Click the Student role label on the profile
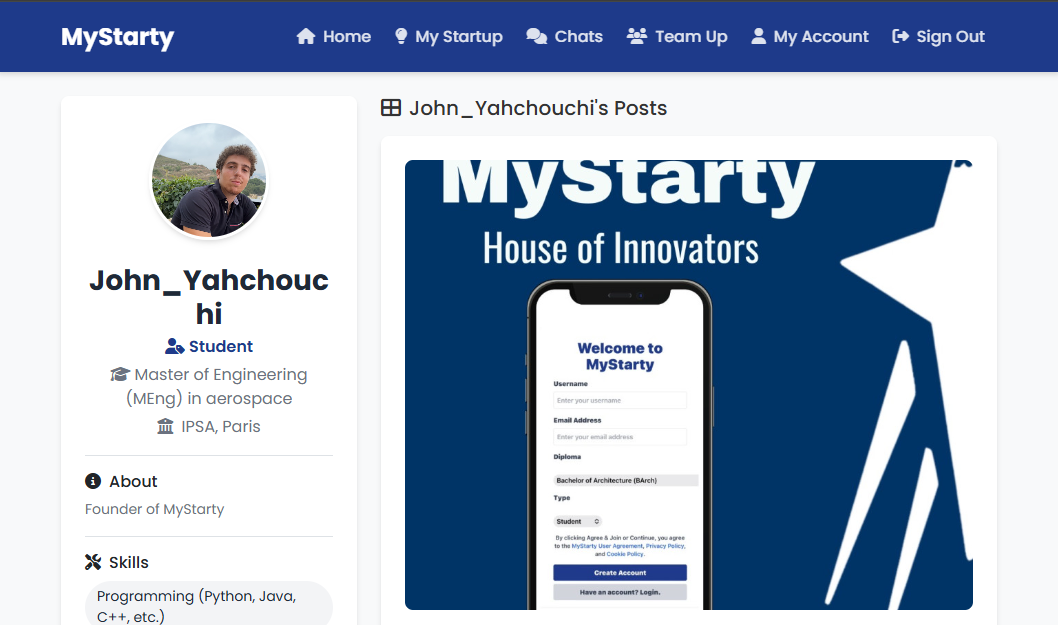The width and height of the screenshot is (1058, 625). pyautogui.click(x=222, y=347)
